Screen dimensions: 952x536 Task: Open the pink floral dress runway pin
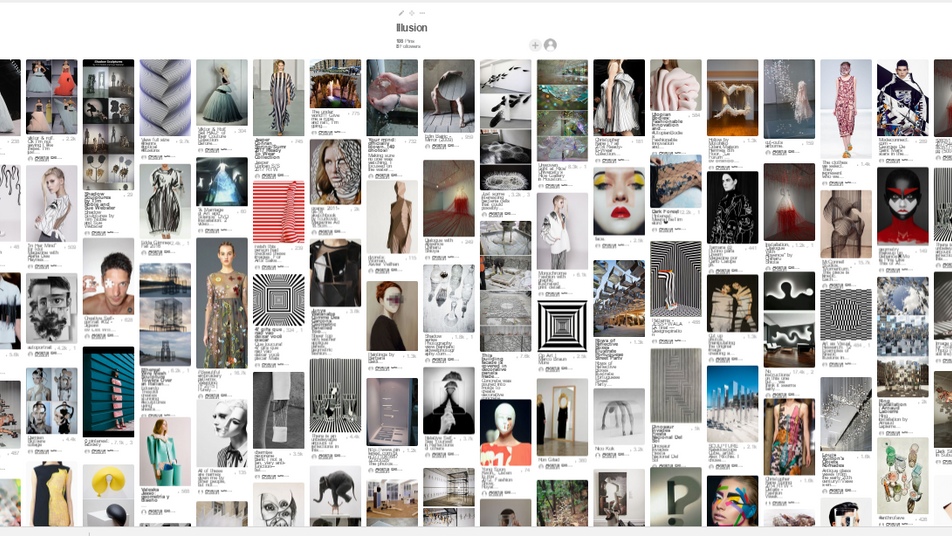pyautogui.click(x=846, y=109)
